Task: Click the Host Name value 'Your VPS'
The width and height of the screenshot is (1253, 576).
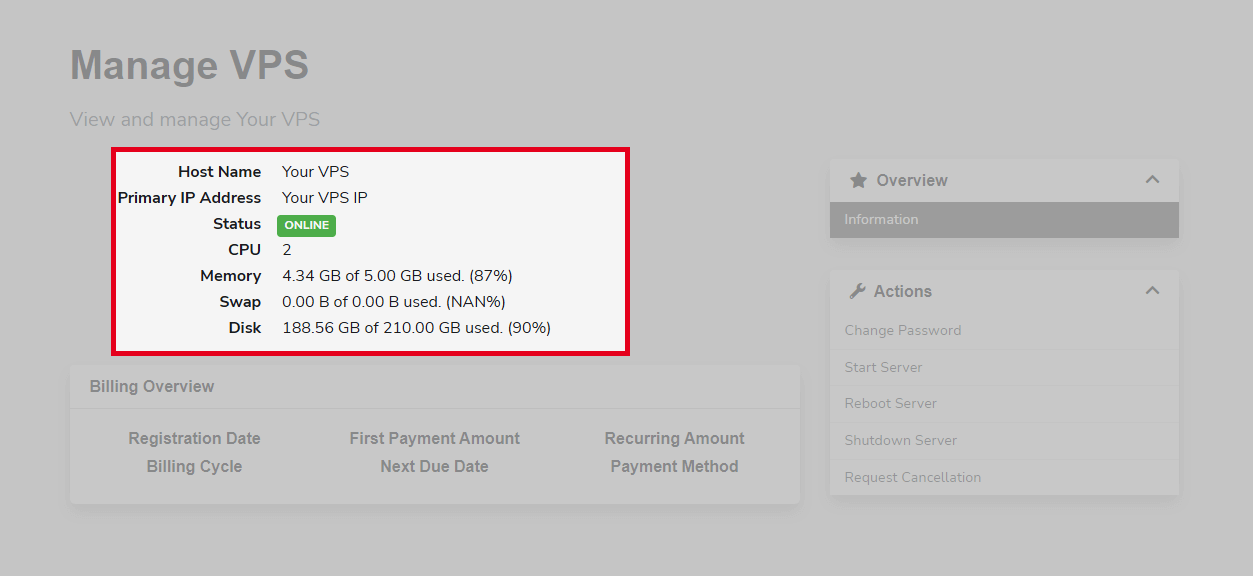Action: [315, 172]
